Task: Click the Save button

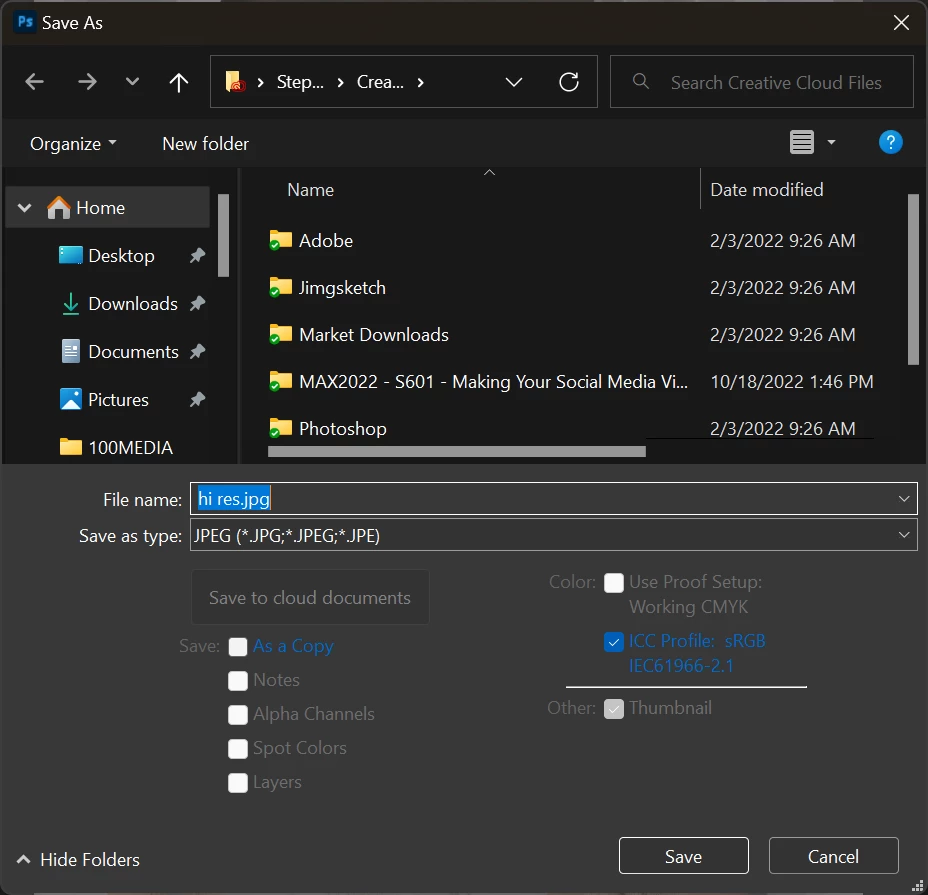Action: tap(684, 855)
